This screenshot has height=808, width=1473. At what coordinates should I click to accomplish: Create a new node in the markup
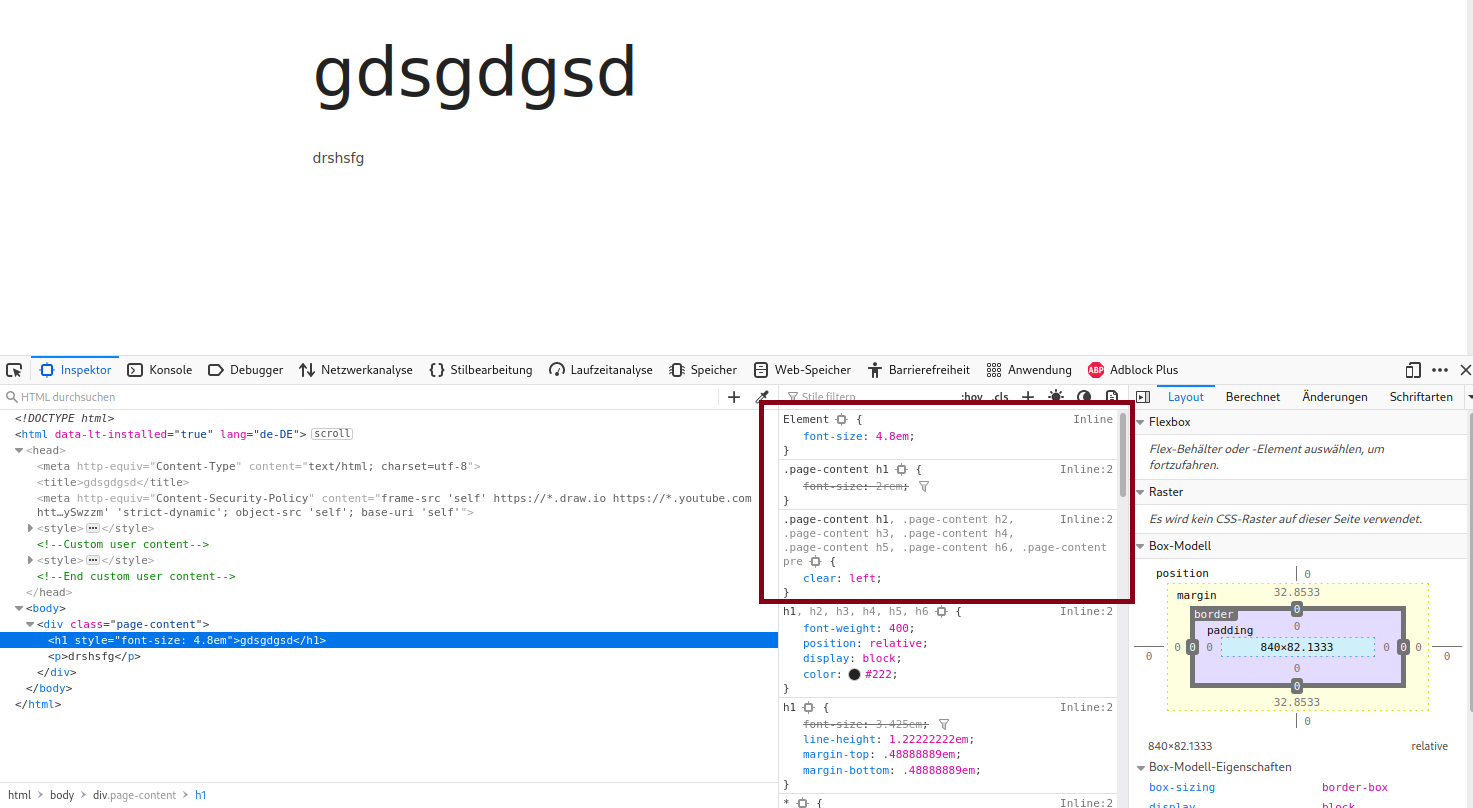pyautogui.click(x=734, y=397)
